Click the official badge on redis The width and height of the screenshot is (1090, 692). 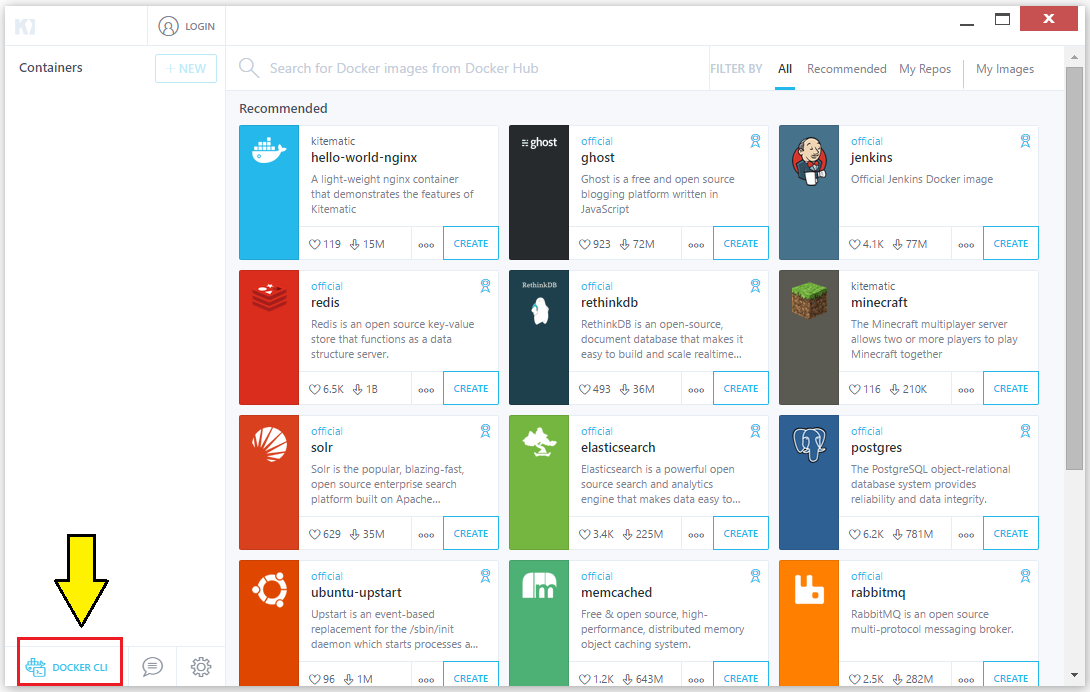pos(485,286)
